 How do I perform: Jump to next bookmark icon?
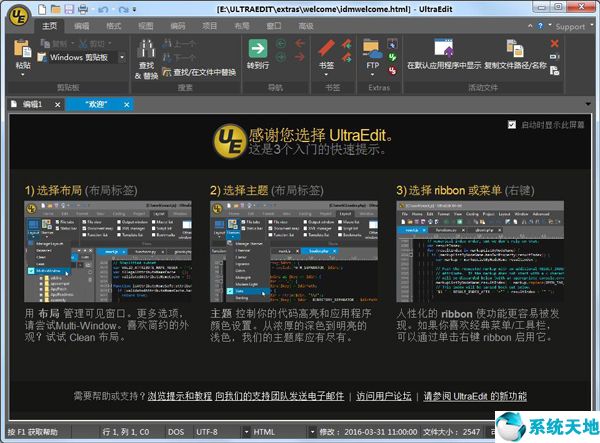point(347,58)
